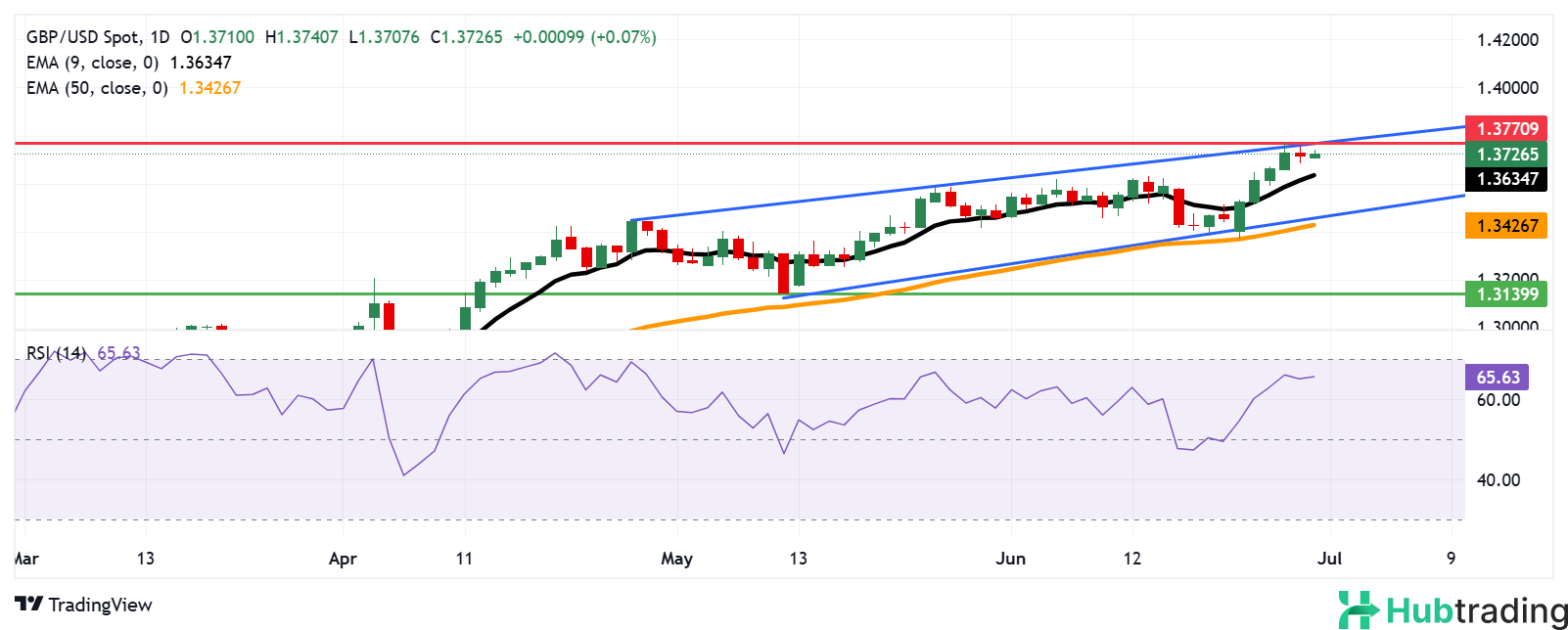
Task: Click the 1.42000 price axis label
Action: (1506, 40)
